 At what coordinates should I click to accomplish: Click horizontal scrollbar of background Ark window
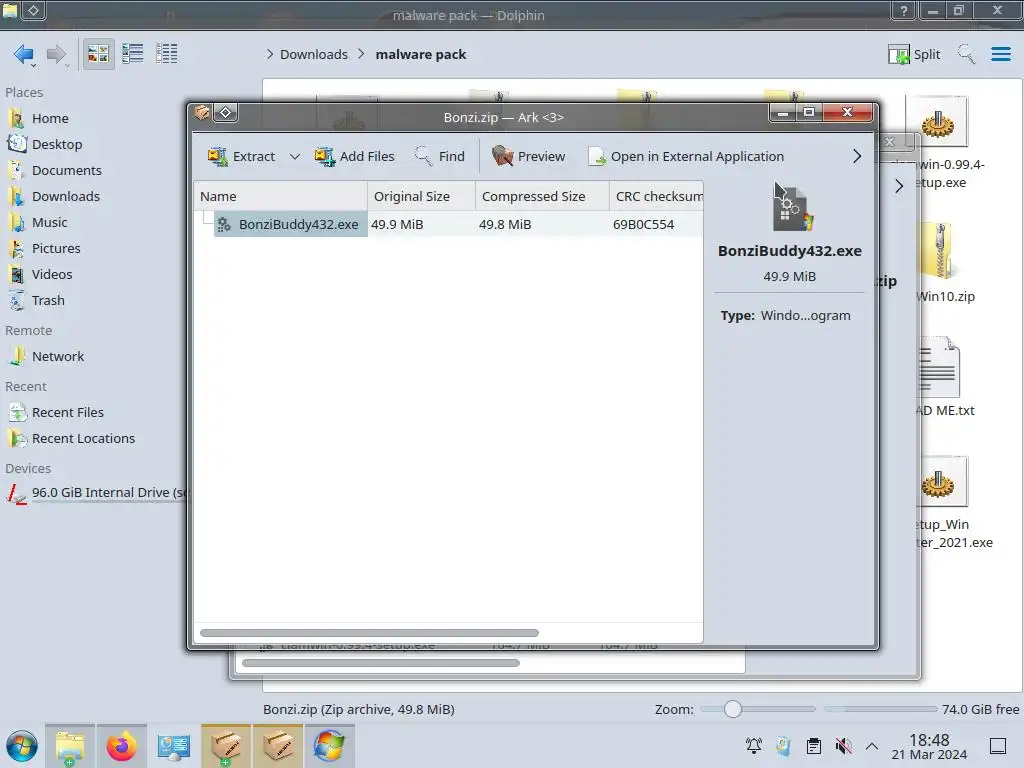coord(381,663)
